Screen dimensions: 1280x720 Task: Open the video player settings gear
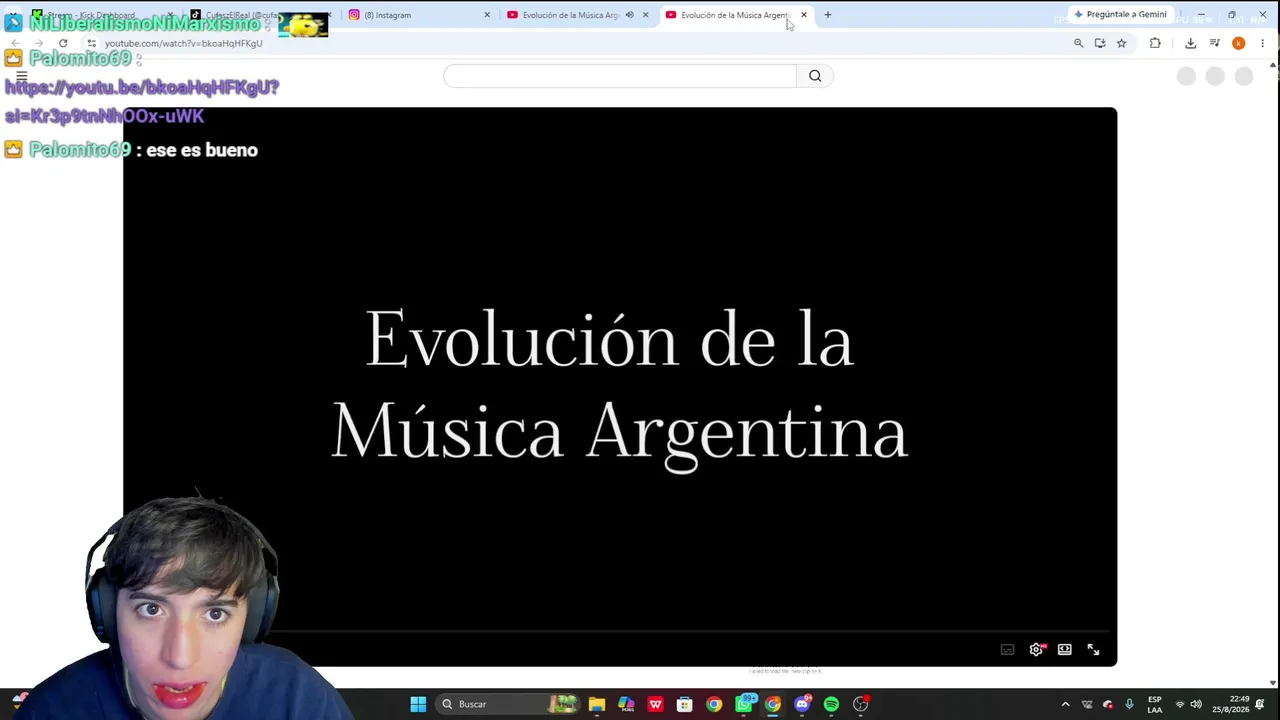1036,650
